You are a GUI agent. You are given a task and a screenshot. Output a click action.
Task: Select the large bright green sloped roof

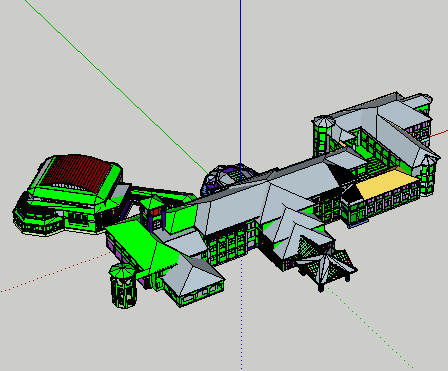point(142,246)
